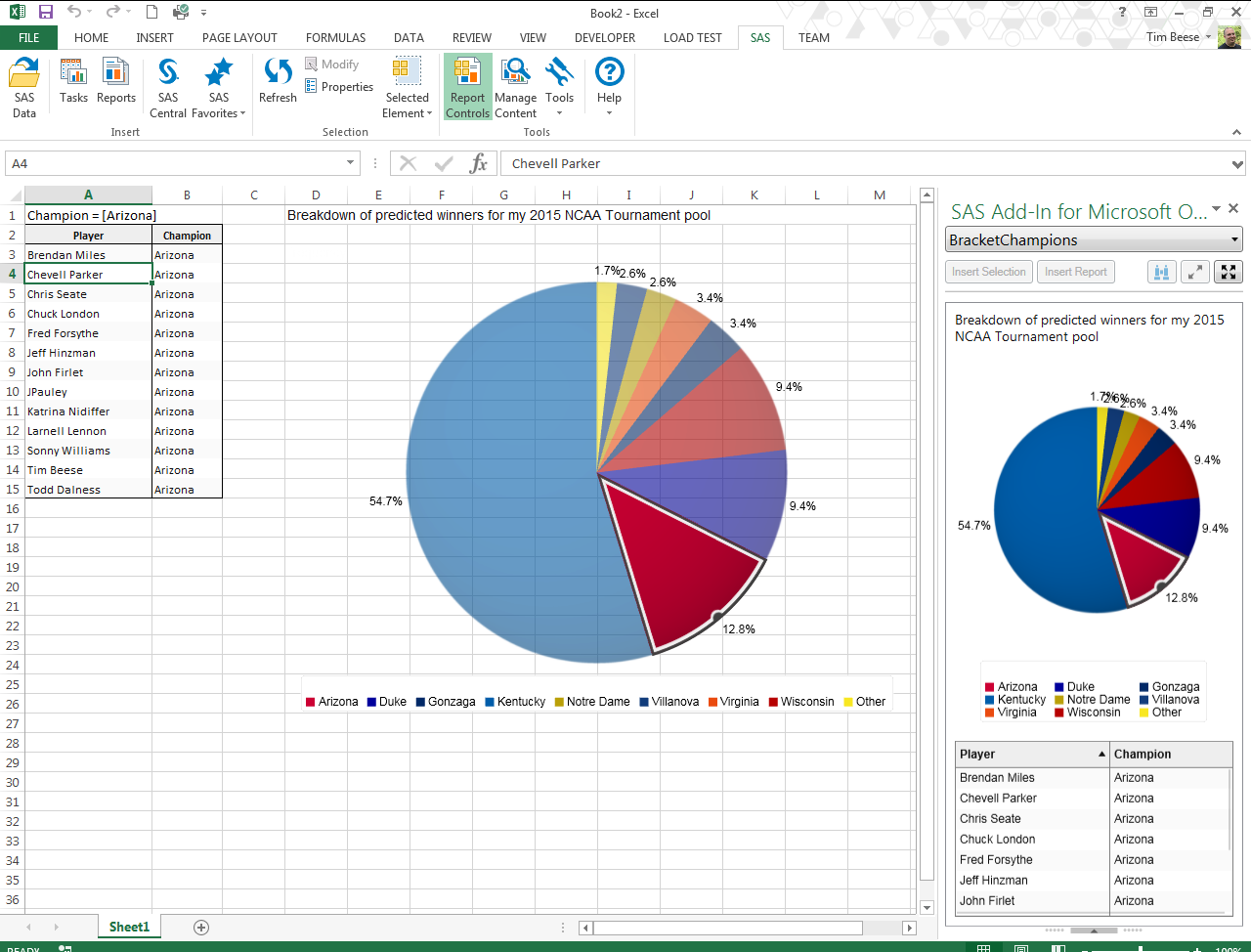Viewport: 1251px width, 952px height.
Task: Open SAS task pane options arrow
Action: [1217, 208]
